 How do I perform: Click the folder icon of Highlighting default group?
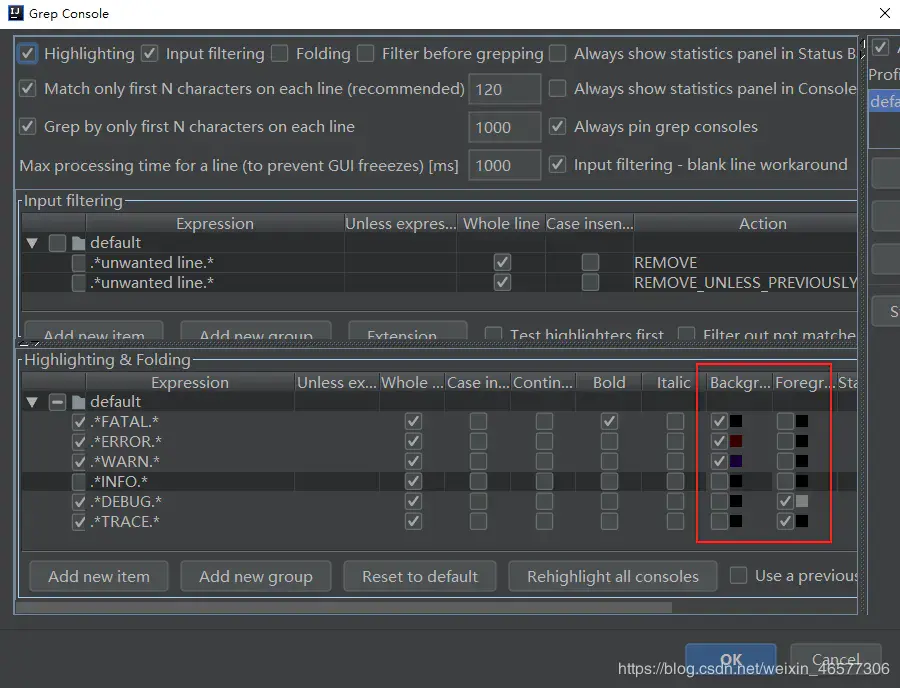(79, 402)
